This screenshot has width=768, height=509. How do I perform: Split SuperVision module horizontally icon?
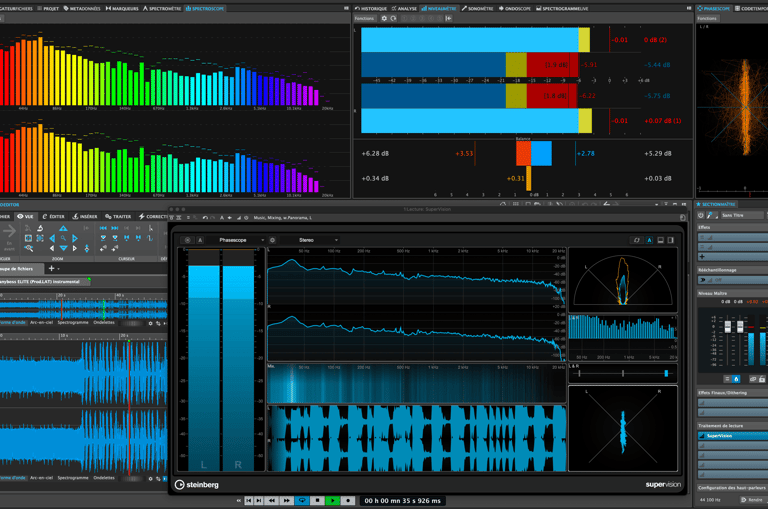pos(660,240)
